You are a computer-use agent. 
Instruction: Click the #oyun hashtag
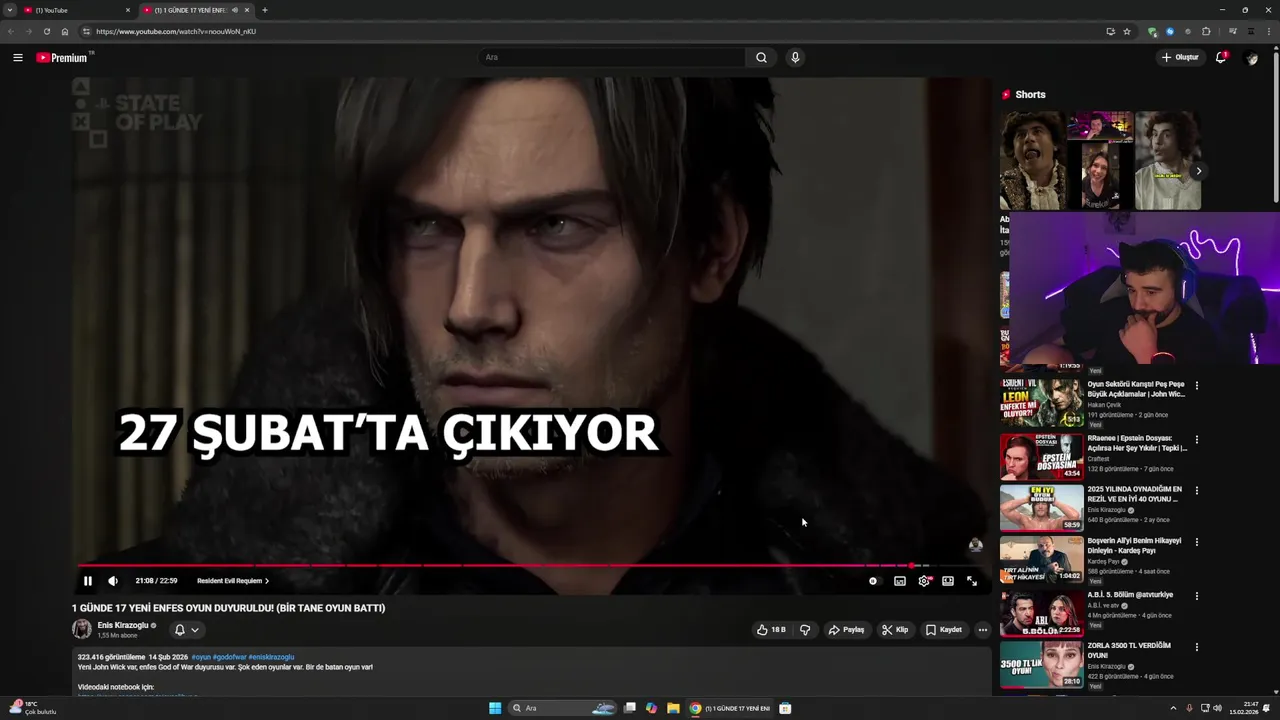201,657
